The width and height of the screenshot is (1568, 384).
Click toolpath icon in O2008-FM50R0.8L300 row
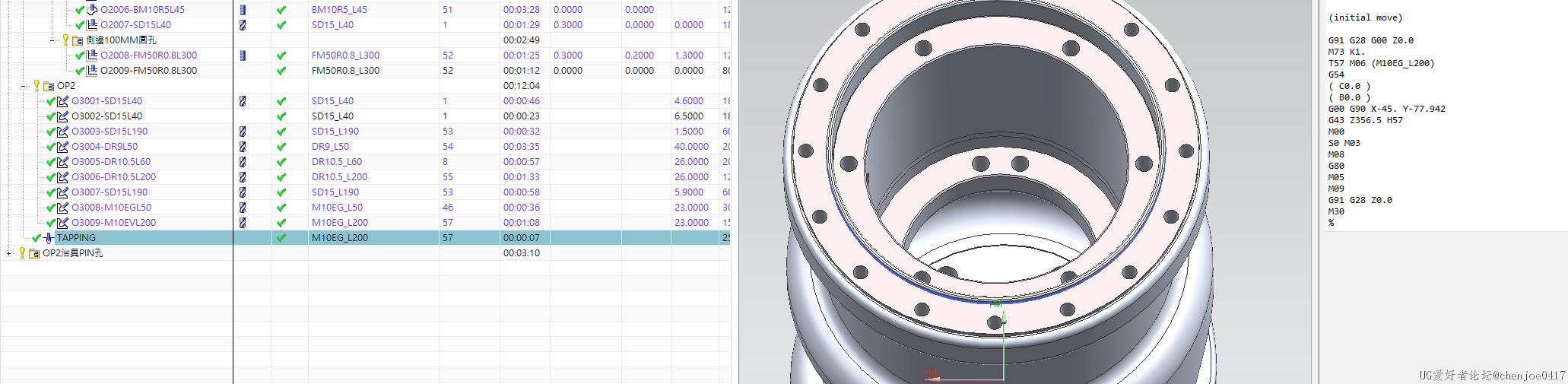pyautogui.click(x=243, y=56)
